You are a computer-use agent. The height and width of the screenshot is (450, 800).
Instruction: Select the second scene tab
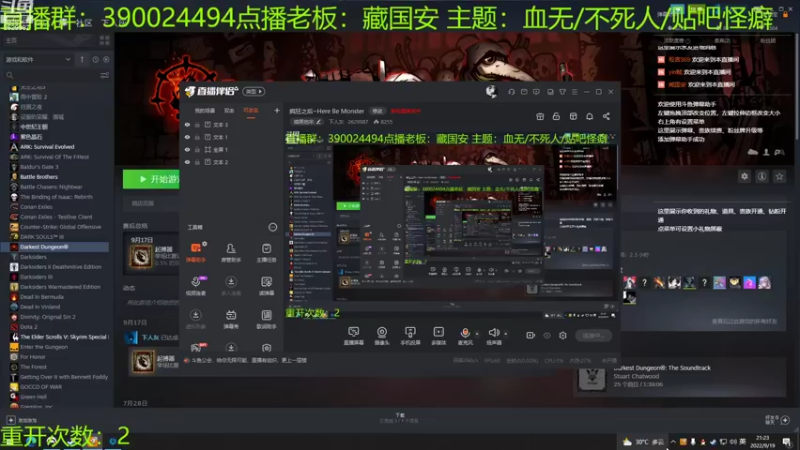(229, 111)
